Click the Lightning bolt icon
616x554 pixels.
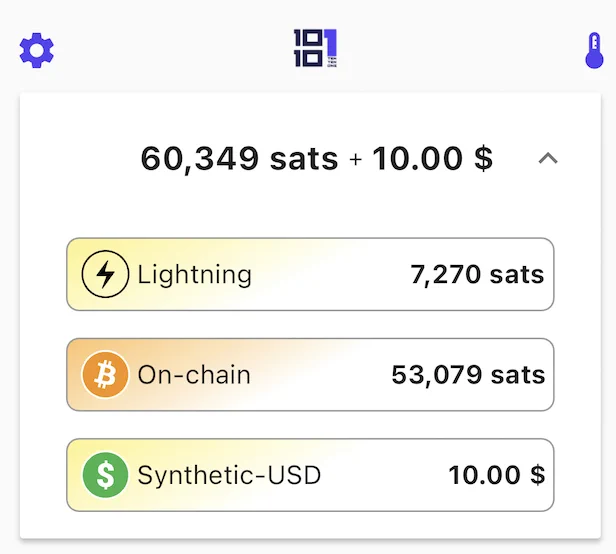[x=105, y=275]
